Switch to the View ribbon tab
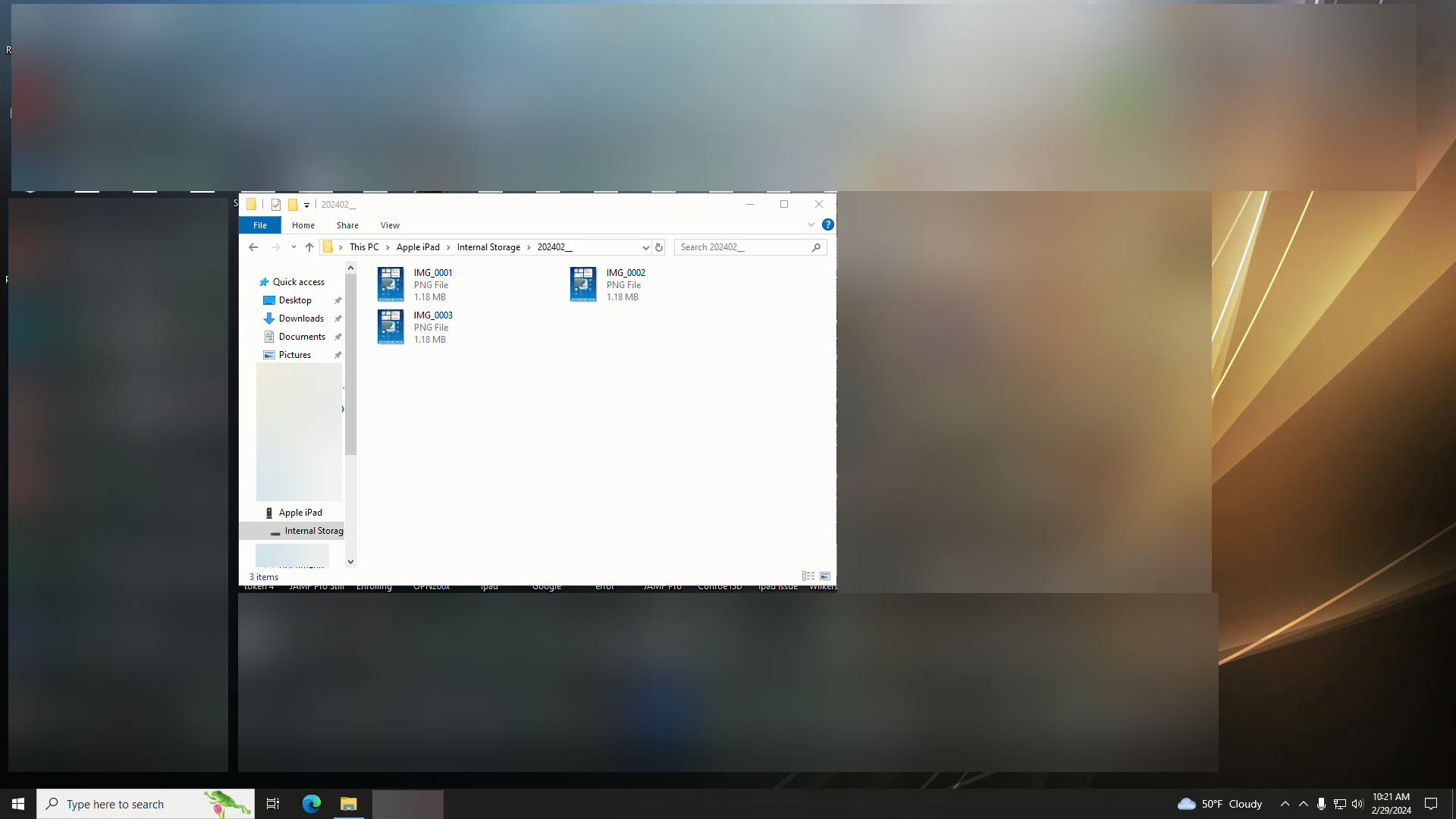The width and height of the screenshot is (1456, 819). [x=390, y=225]
